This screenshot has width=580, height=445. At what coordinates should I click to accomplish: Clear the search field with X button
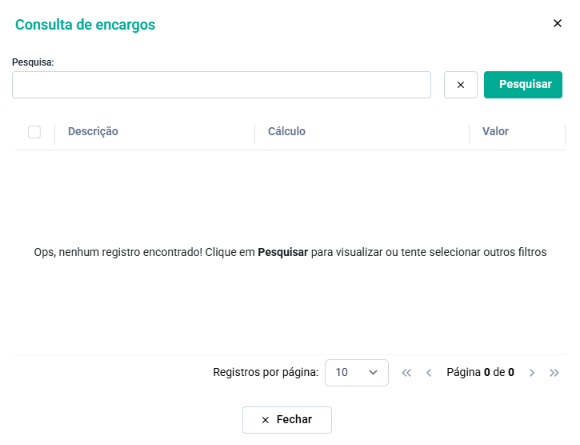point(461,85)
